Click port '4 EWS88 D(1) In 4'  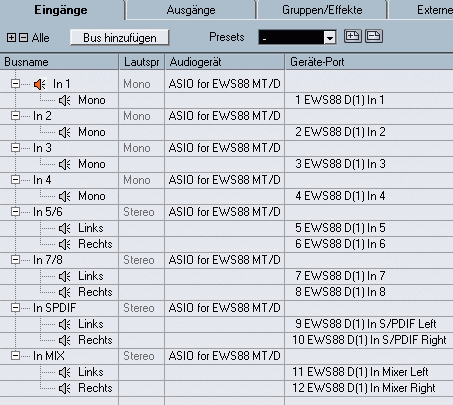point(340,196)
